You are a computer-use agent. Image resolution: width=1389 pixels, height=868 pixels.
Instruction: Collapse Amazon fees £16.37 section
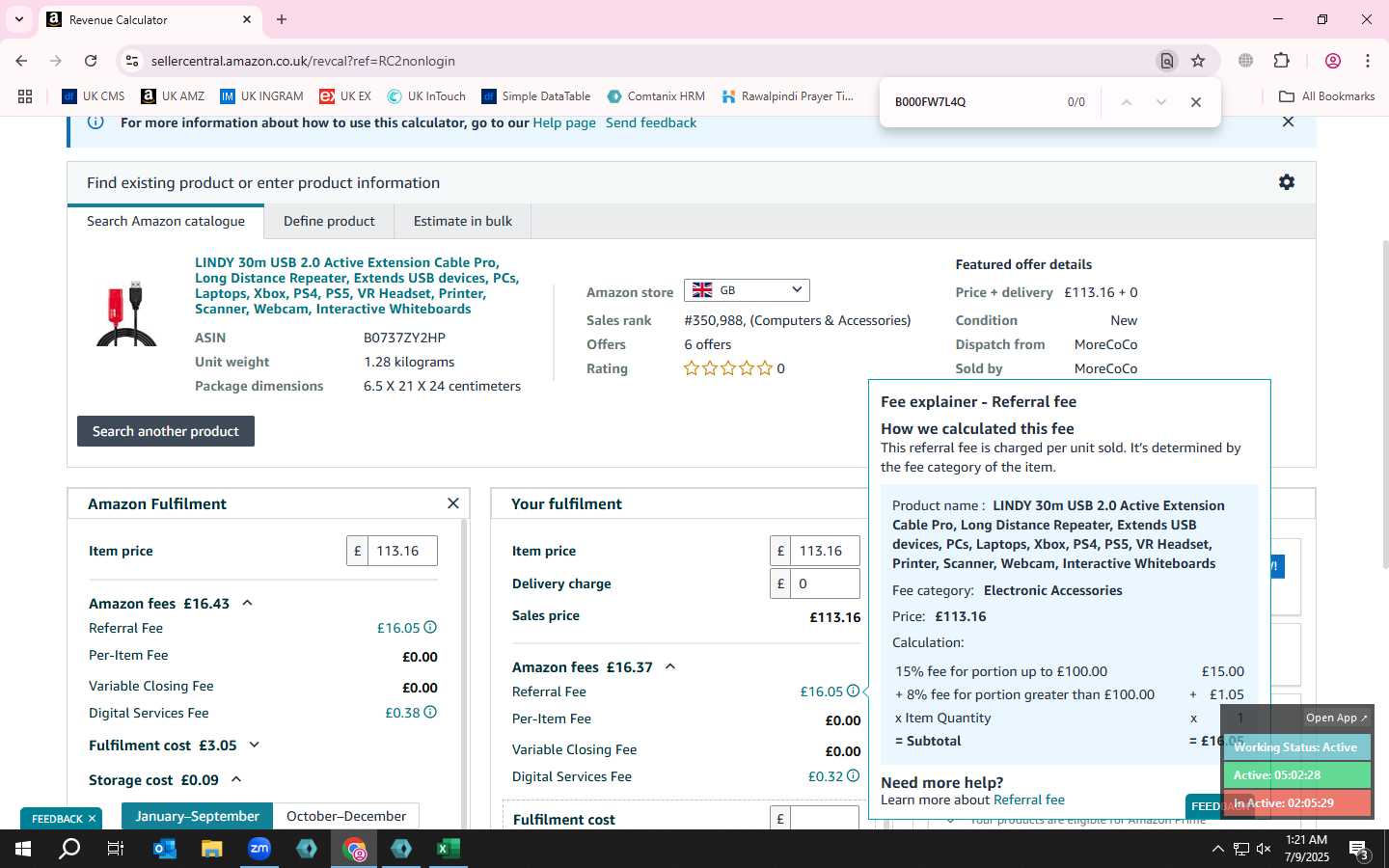(670, 666)
